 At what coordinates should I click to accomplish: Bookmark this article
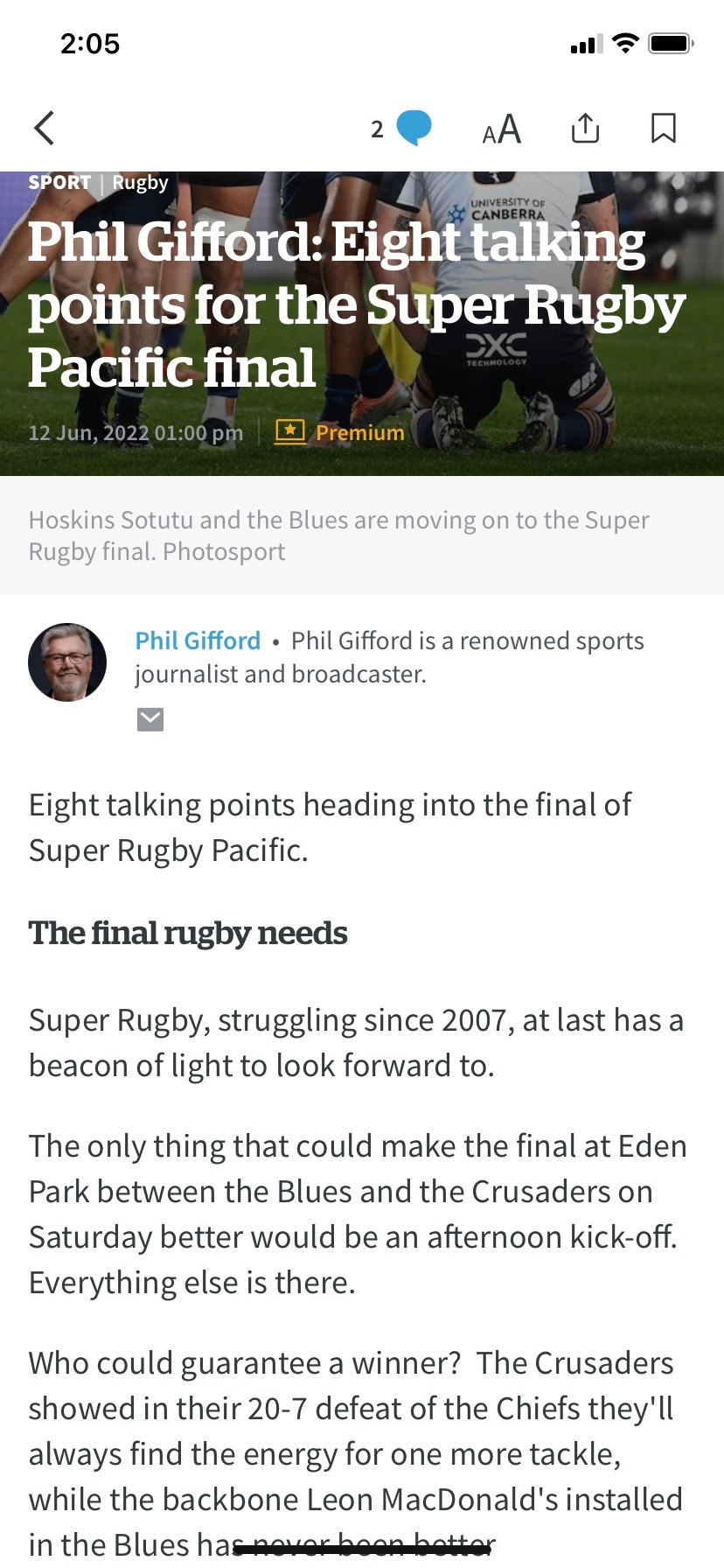point(664,128)
